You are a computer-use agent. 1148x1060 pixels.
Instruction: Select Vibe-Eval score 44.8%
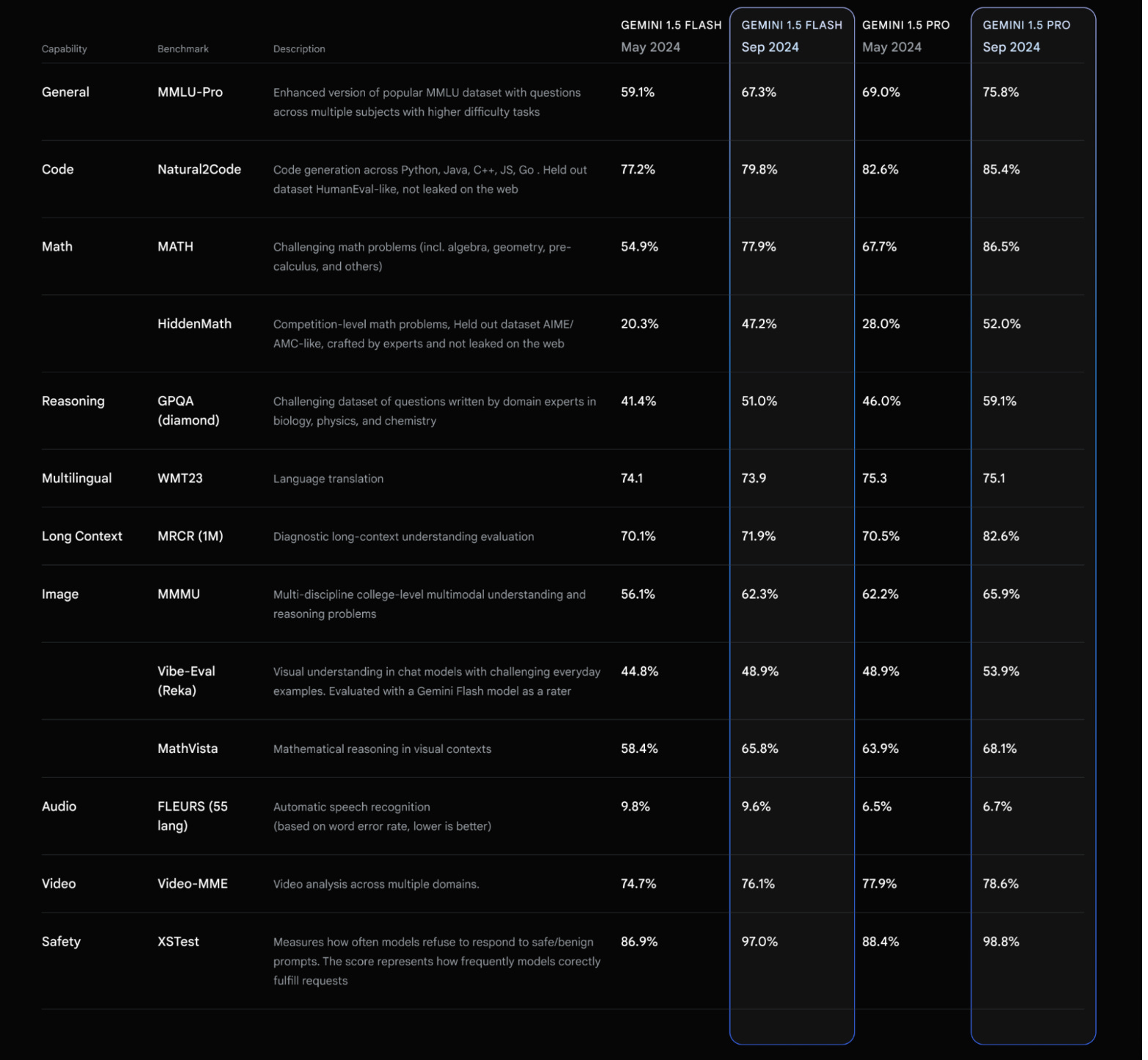click(639, 671)
